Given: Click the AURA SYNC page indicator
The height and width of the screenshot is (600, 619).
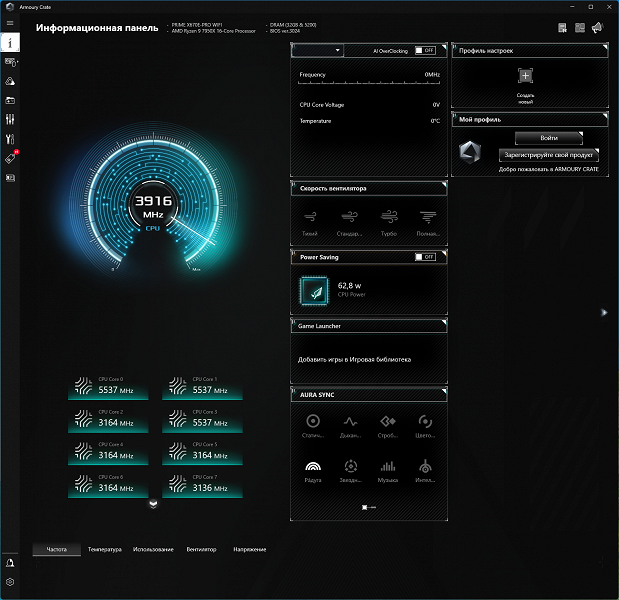Looking at the screenshot, I should pyautogui.click(x=369, y=507).
